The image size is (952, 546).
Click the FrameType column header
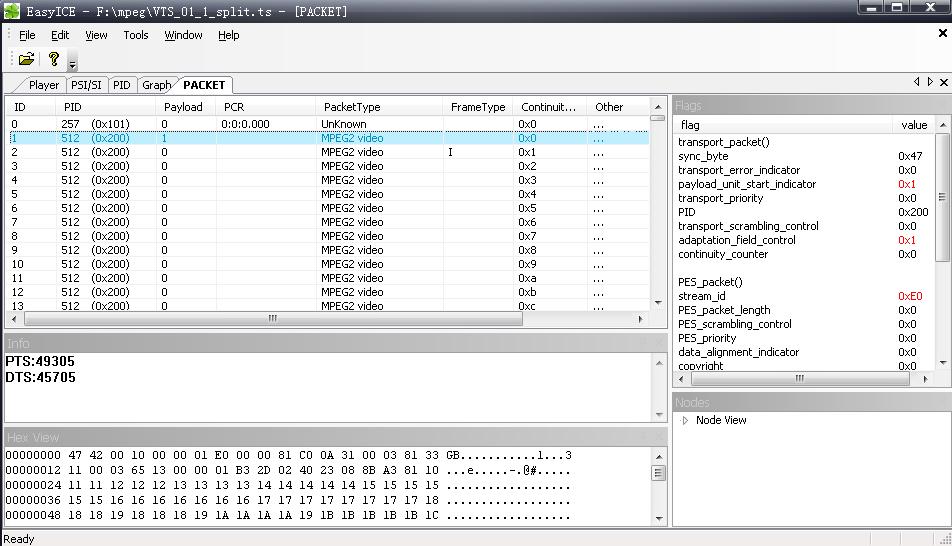478,107
